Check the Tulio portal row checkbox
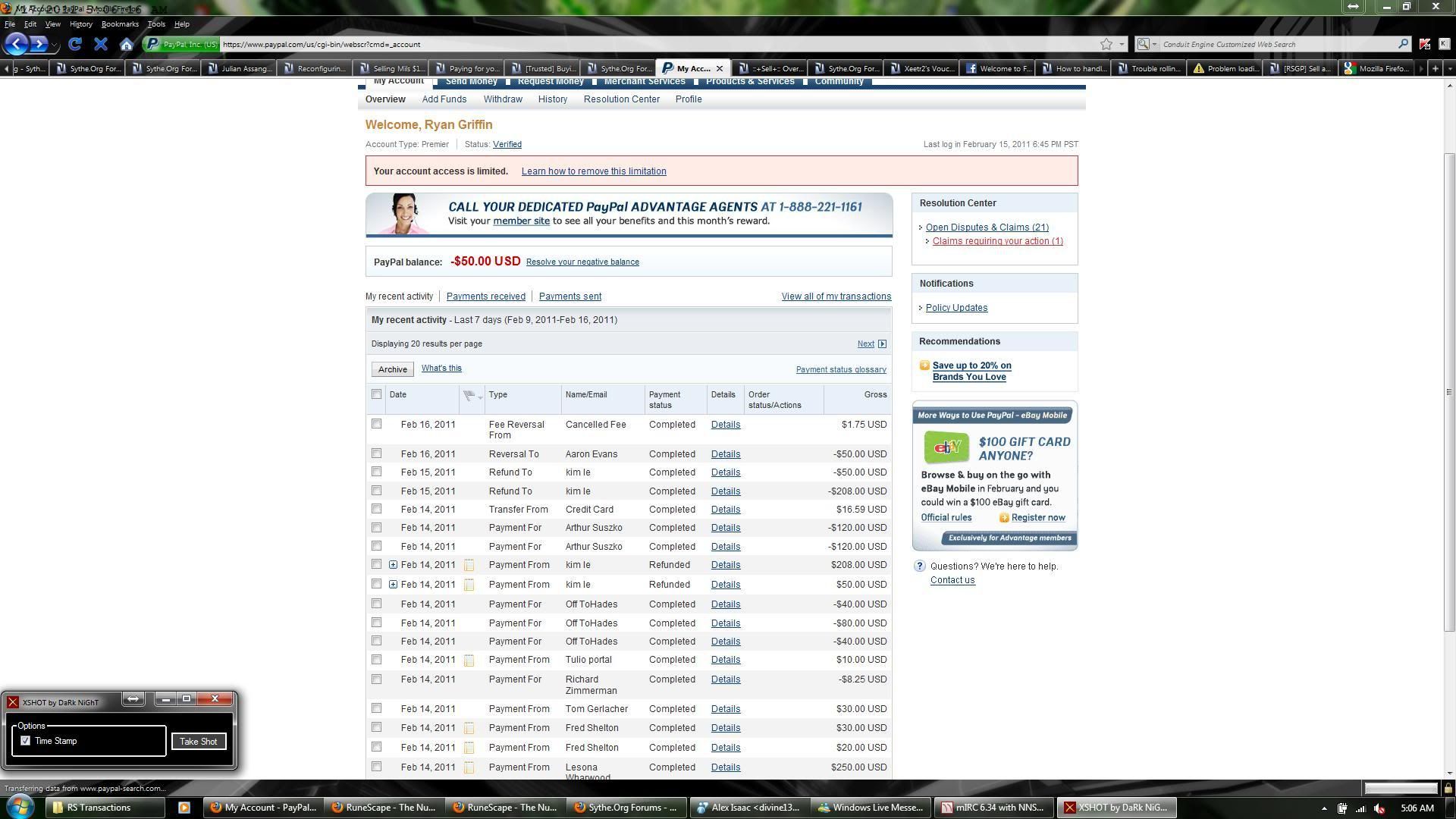Viewport: 1456px width, 819px height. tap(376, 660)
